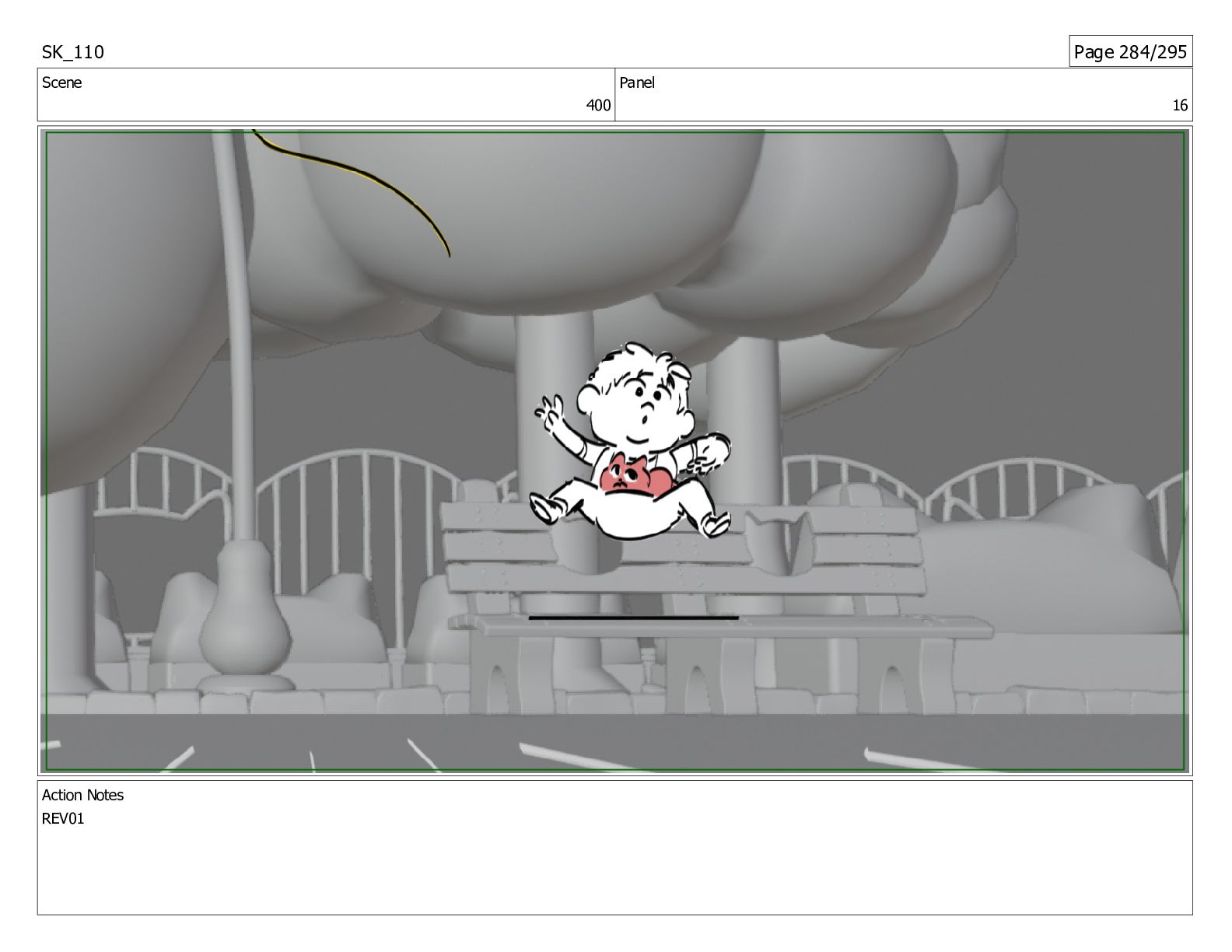Click the Scene label
Viewport: 1232px width, 952px height.
[x=61, y=82]
